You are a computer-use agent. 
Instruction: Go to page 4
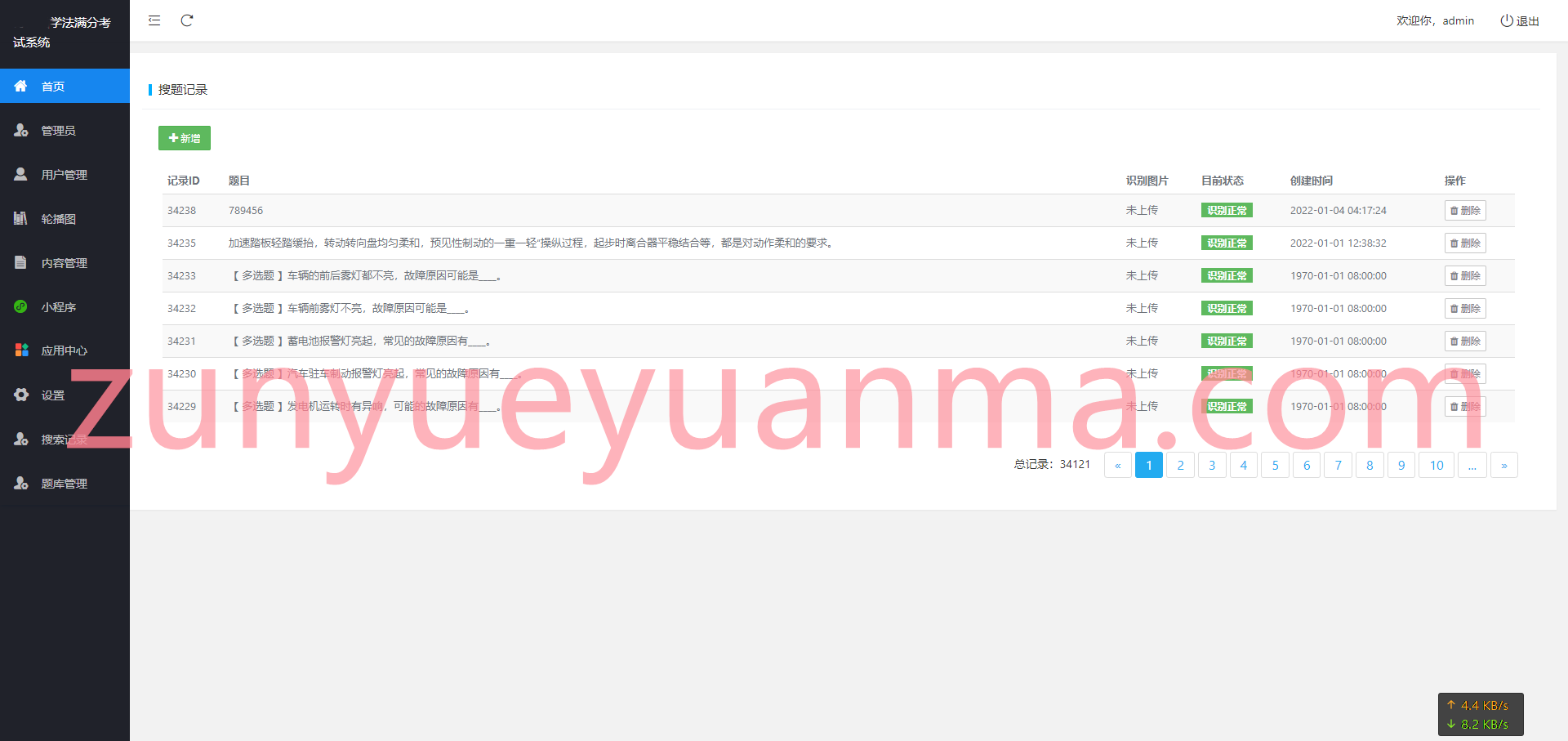coord(1244,465)
